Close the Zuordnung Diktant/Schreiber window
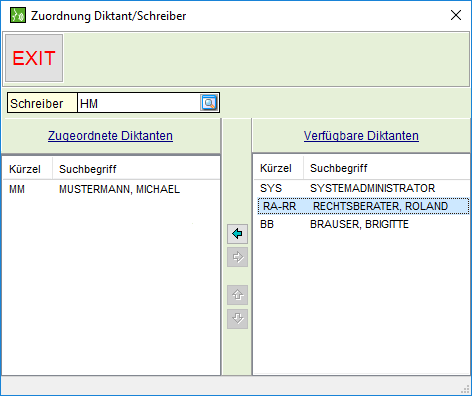This screenshot has width=472, height=396. [x=456, y=15]
